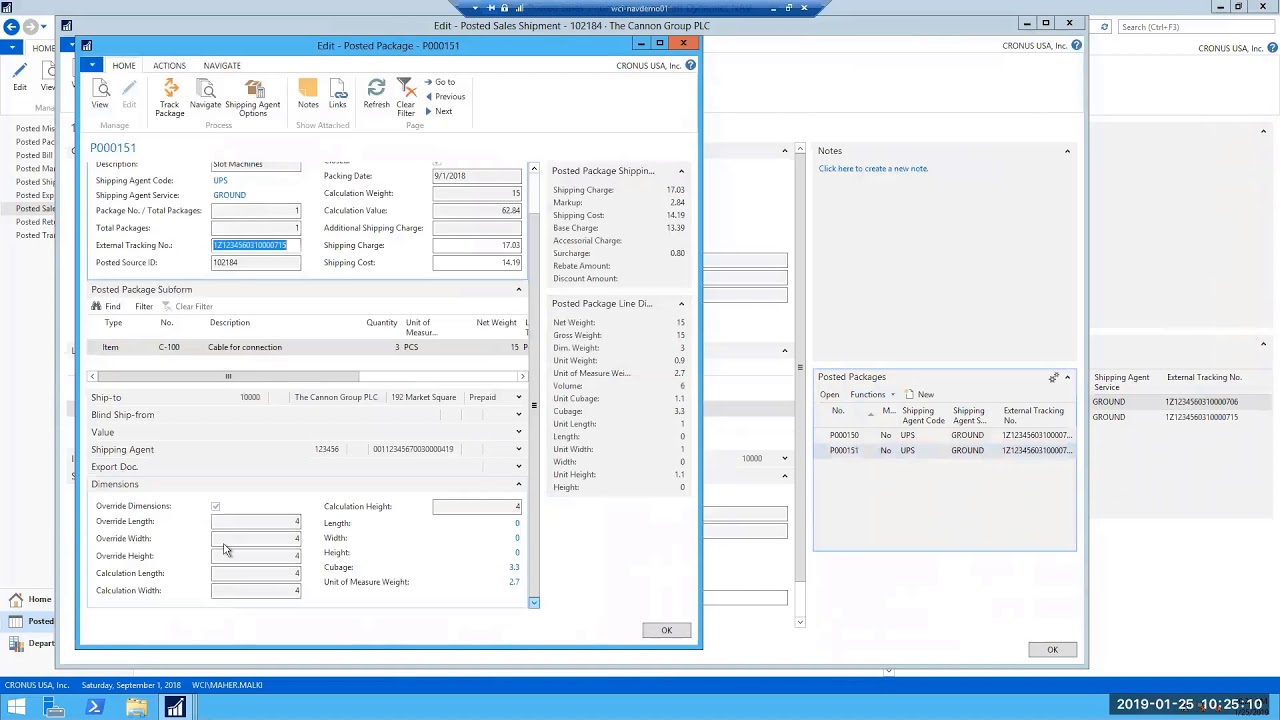Expand Shipping Agent FastTab
The height and width of the screenshot is (720, 1280).
(518, 450)
